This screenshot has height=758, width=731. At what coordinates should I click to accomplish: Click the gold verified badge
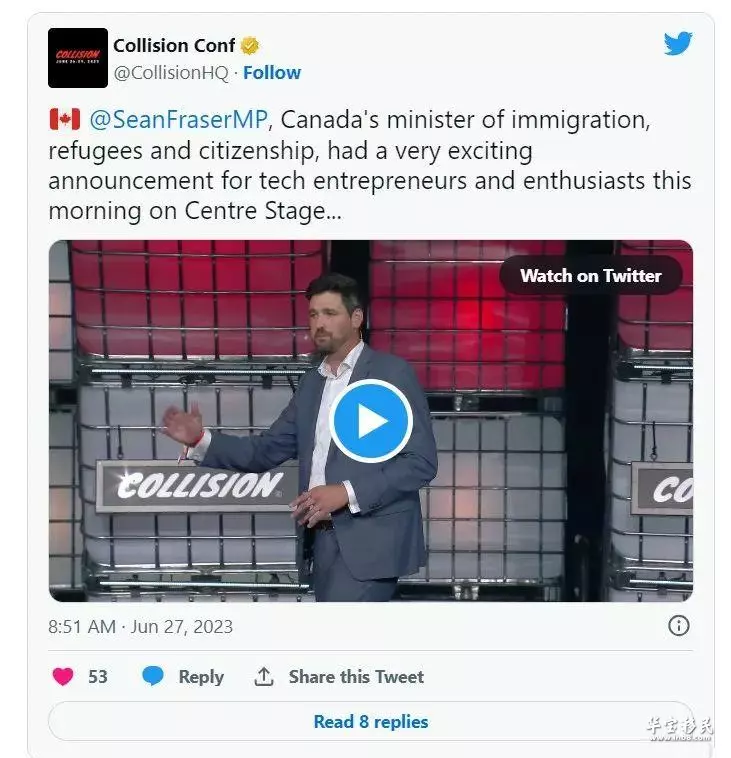click(250, 45)
